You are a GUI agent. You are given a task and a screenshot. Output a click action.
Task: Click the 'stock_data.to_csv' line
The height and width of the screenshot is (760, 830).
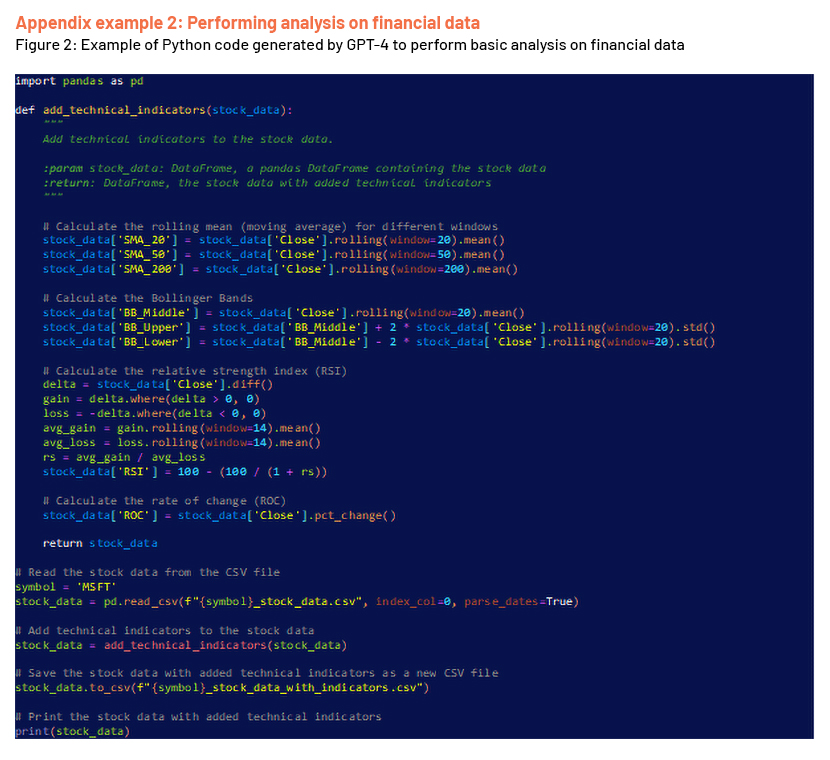pyautogui.click(x=222, y=688)
